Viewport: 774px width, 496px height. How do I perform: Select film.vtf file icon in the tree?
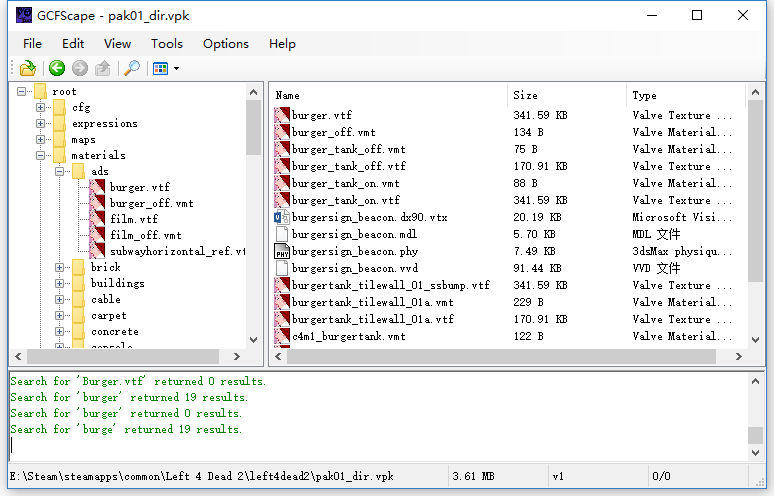pos(97,219)
